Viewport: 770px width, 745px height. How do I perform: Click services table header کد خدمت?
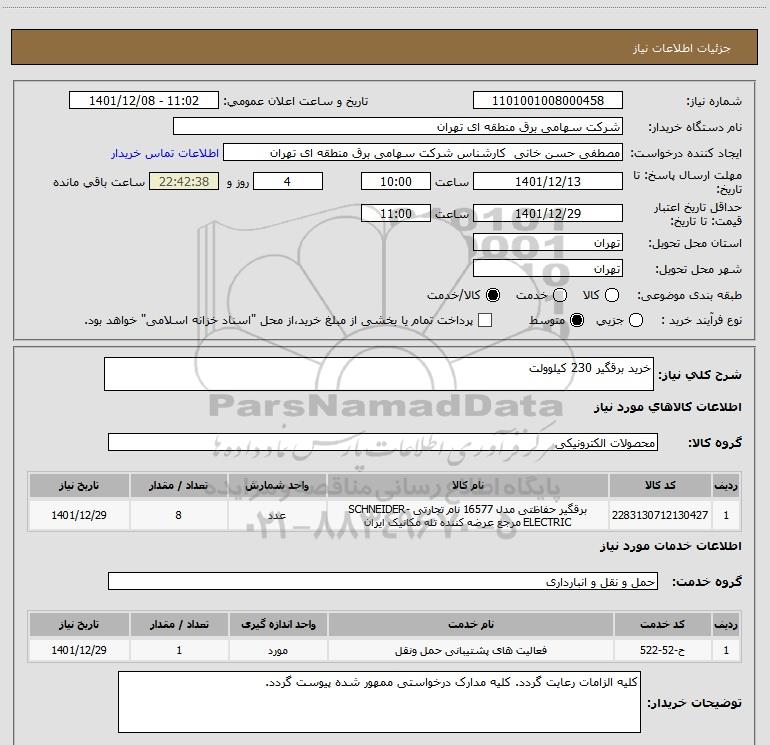pos(662,624)
